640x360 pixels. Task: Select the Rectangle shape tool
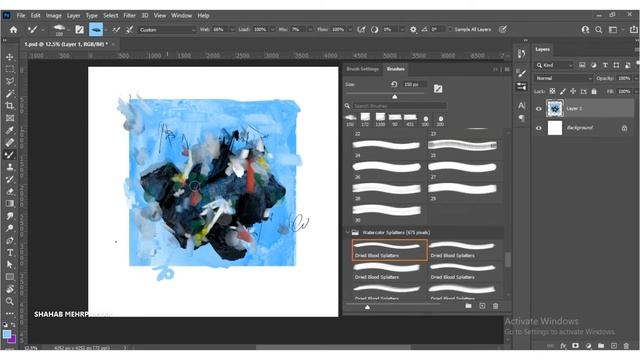point(9,277)
